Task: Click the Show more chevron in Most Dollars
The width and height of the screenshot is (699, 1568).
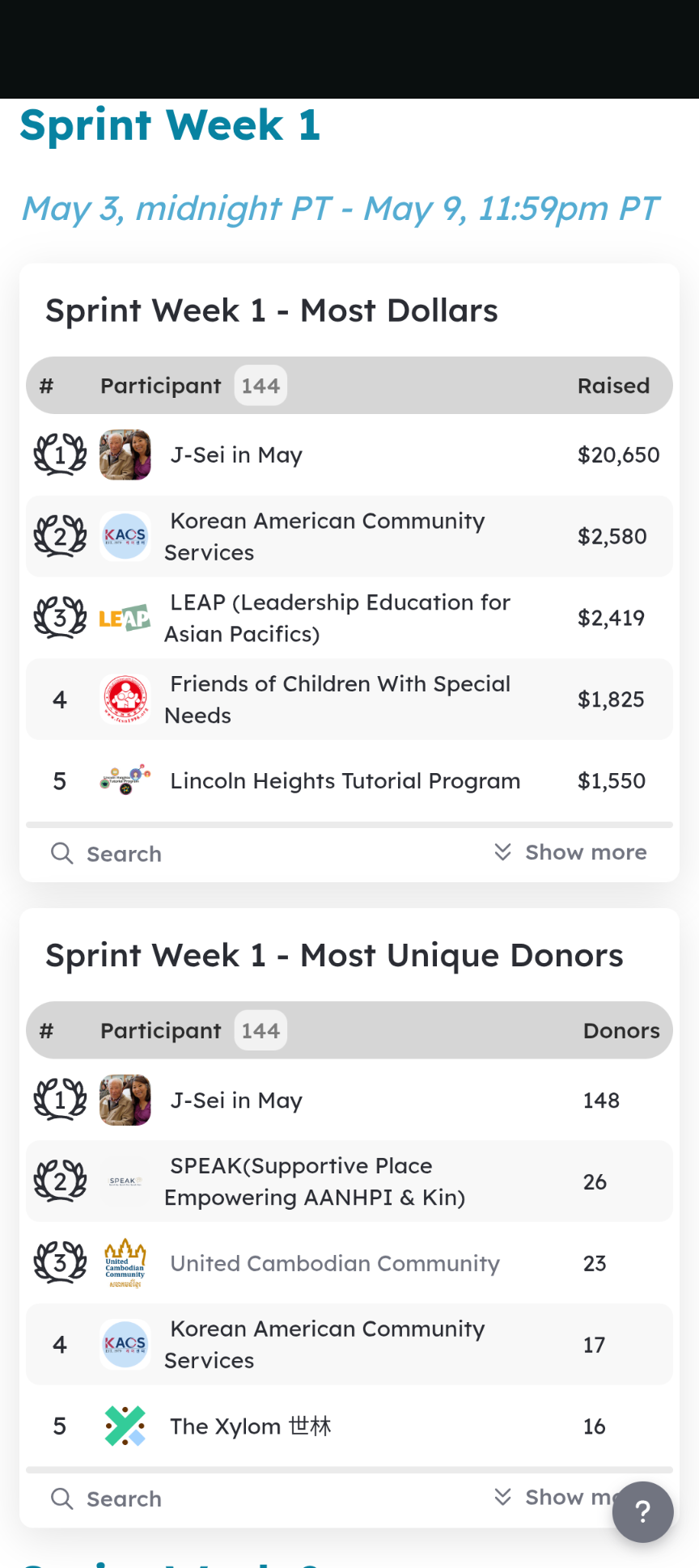Action: coord(502,852)
